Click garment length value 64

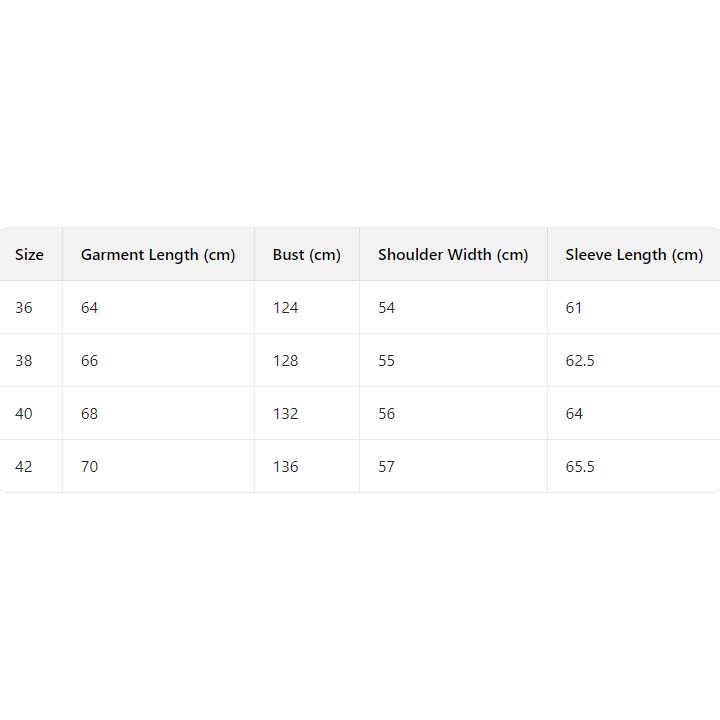(90, 308)
